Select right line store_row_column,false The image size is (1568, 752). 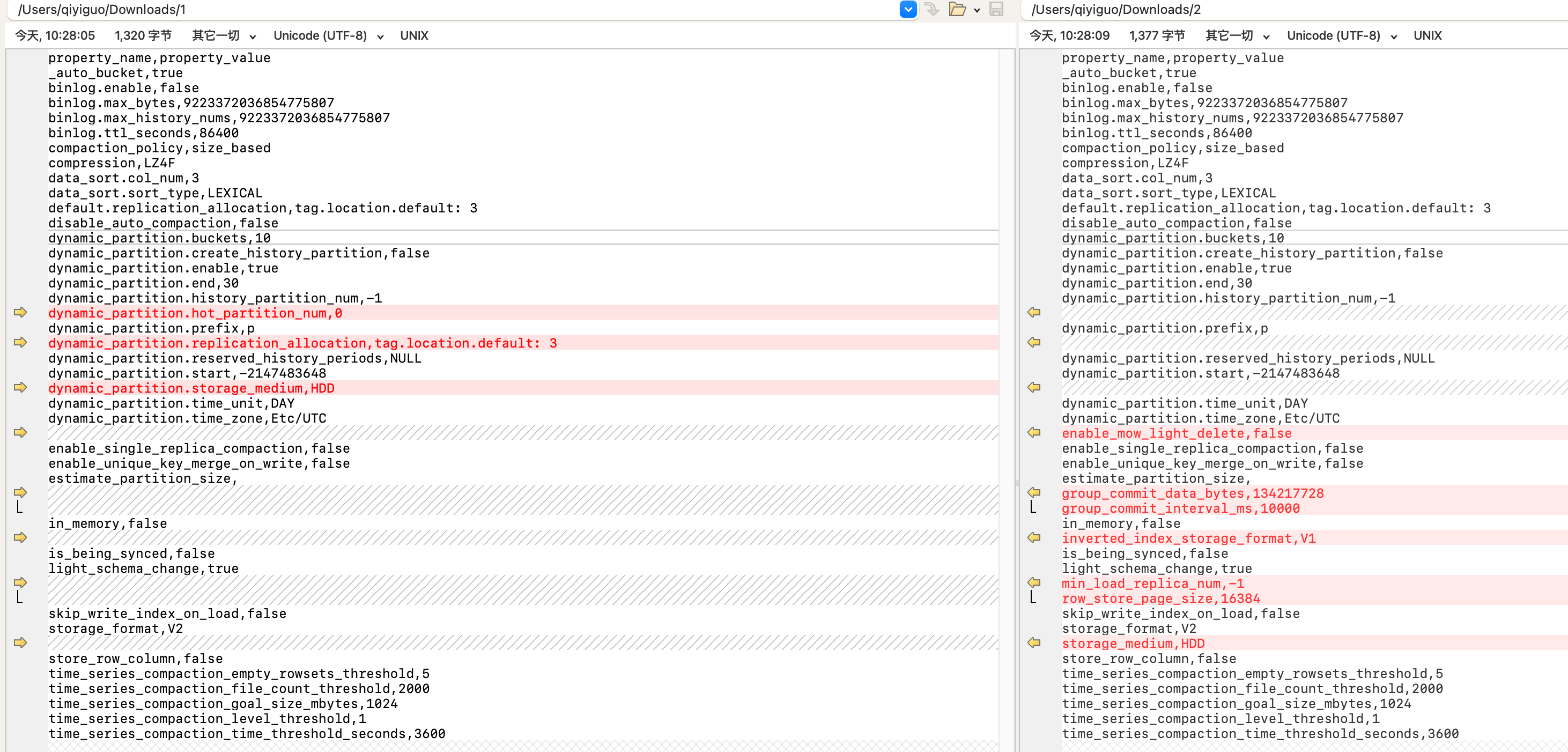pos(1149,659)
